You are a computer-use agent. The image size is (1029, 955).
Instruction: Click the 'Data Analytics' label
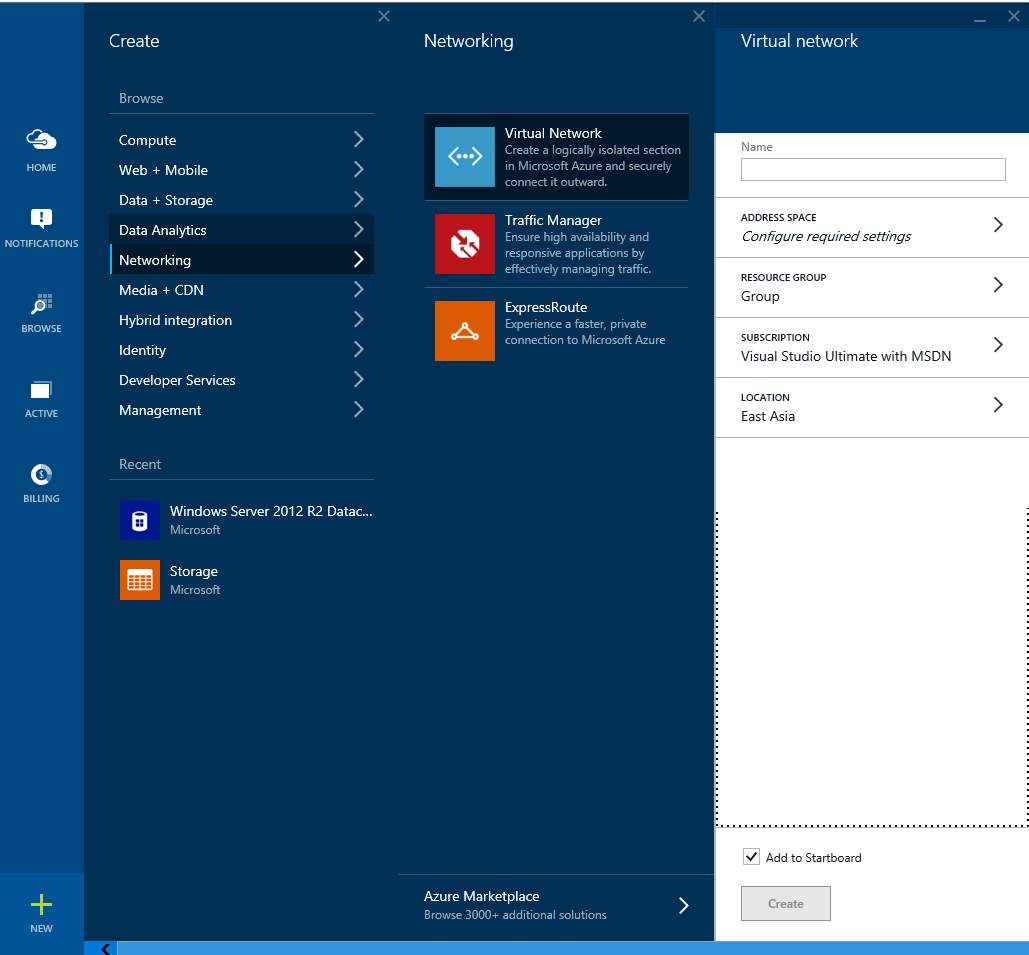163,230
